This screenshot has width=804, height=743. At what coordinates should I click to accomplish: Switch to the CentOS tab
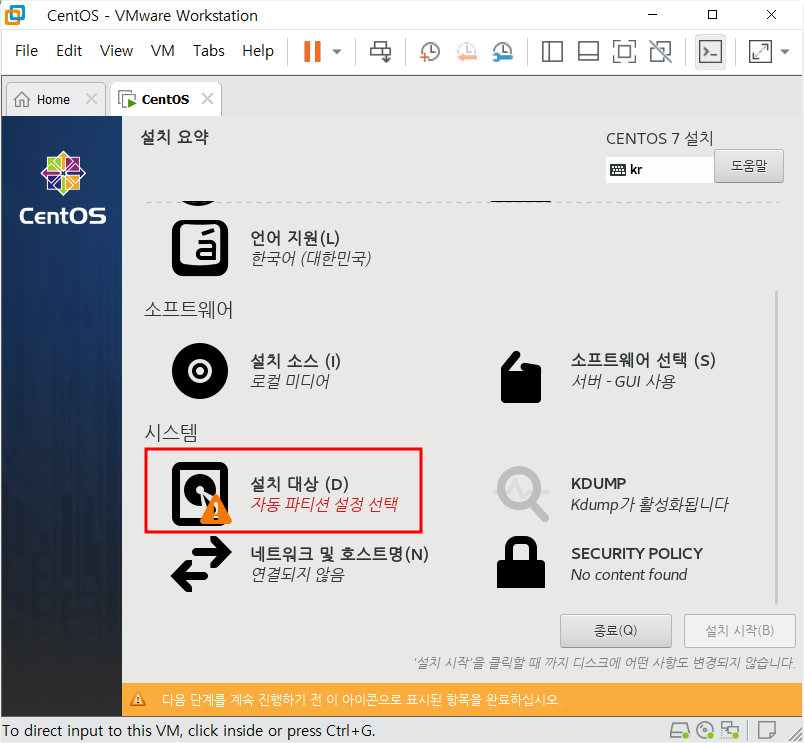[x=165, y=99]
